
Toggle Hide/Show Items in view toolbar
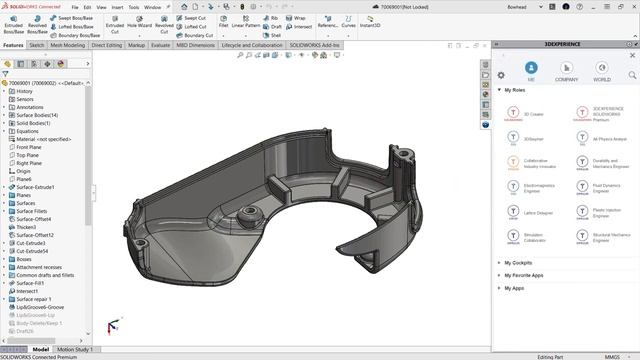(302, 55)
